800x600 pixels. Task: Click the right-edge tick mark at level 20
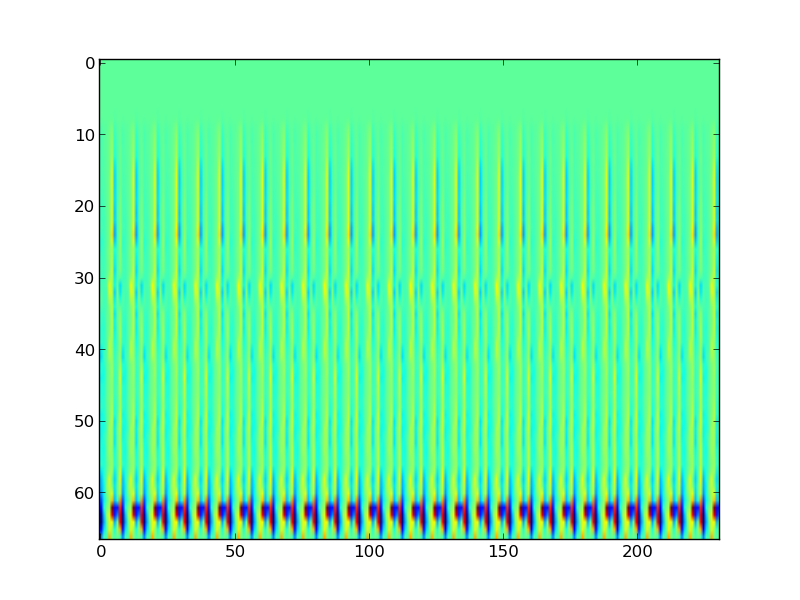[x=717, y=207]
